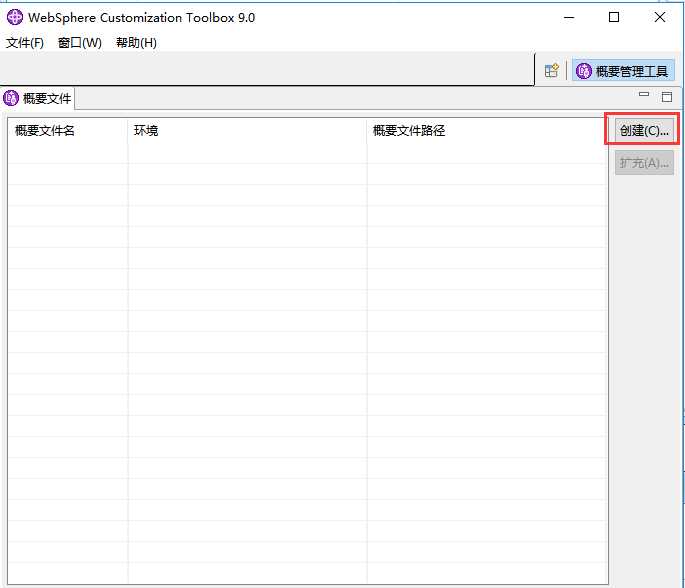This screenshot has height=588, width=685.
Task: Click the 概要文件名 column header
Action: pyautogui.click(x=68, y=130)
